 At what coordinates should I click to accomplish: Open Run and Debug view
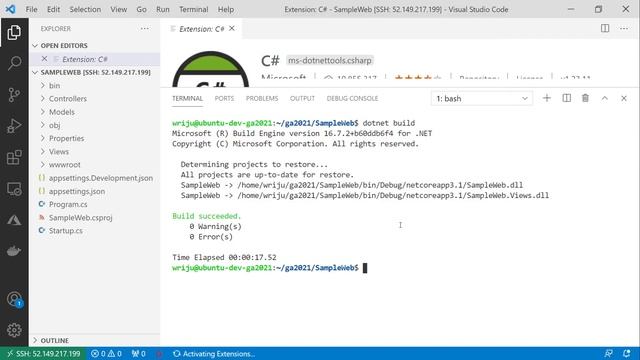click(14, 126)
